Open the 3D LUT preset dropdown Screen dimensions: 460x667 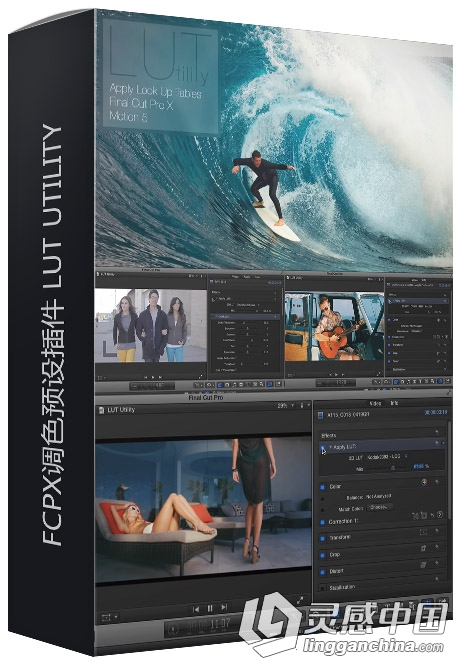tap(387, 456)
